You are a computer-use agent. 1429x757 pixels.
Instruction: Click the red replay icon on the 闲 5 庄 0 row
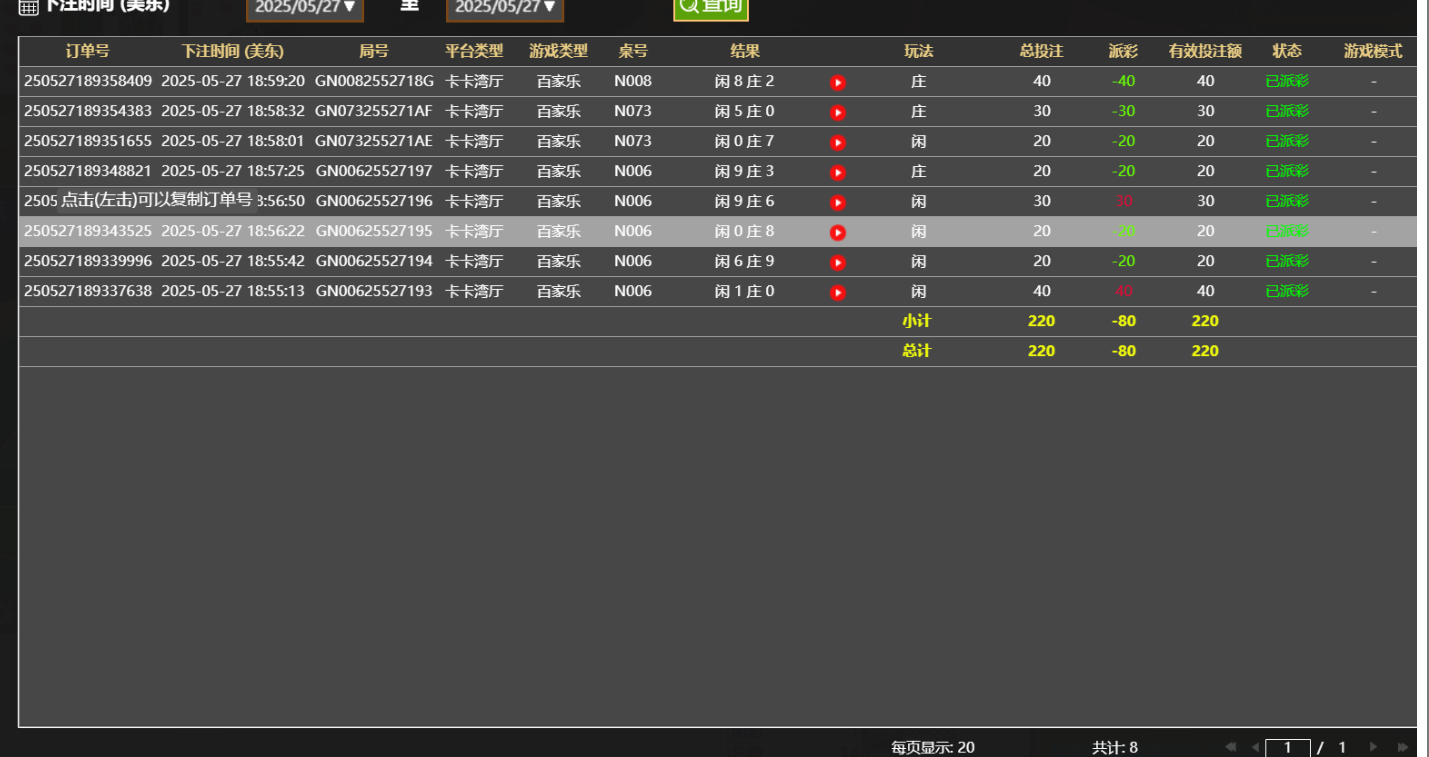point(837,111)
